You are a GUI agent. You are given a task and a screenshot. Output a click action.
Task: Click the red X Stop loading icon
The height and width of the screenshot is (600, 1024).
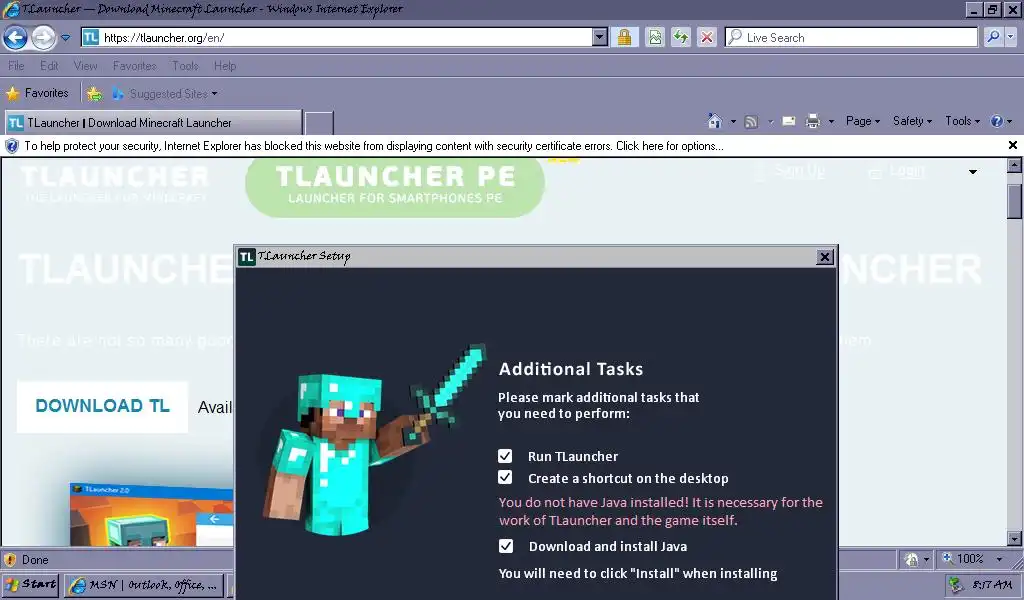coord(707,37)
